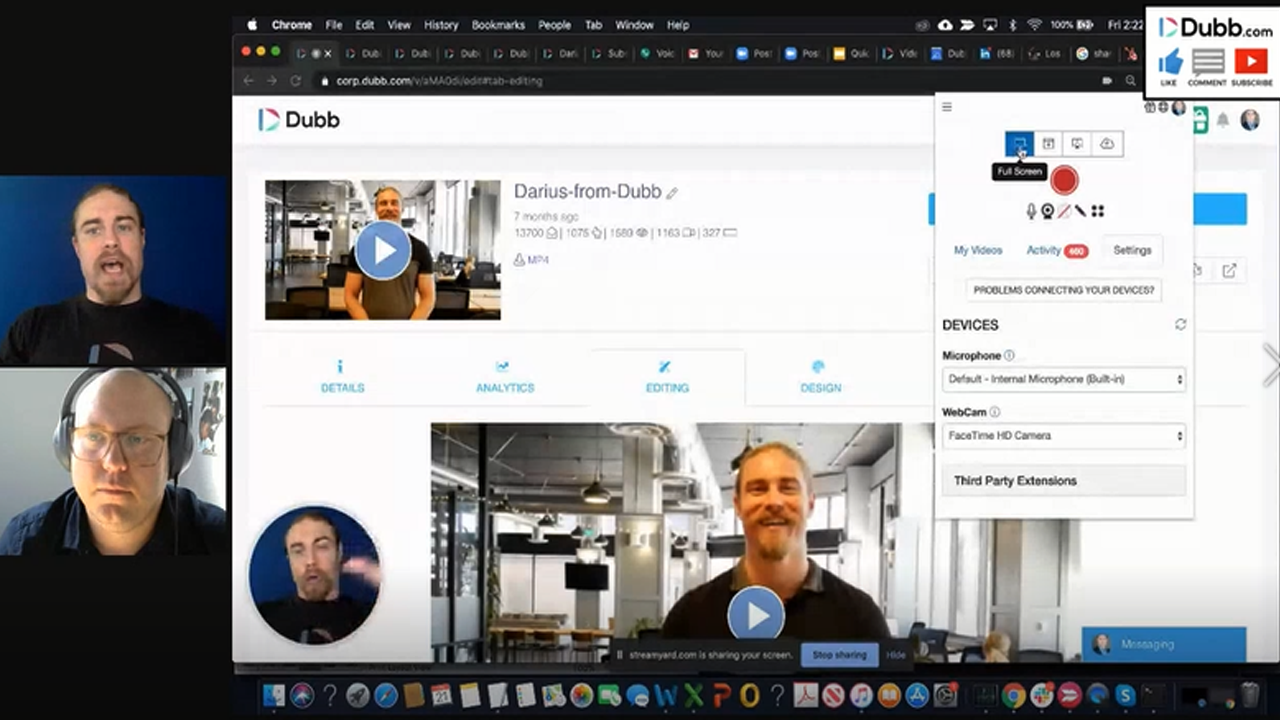Open Finder from the Dock
Screen dimensions: 1280x720
pos(274,695)
